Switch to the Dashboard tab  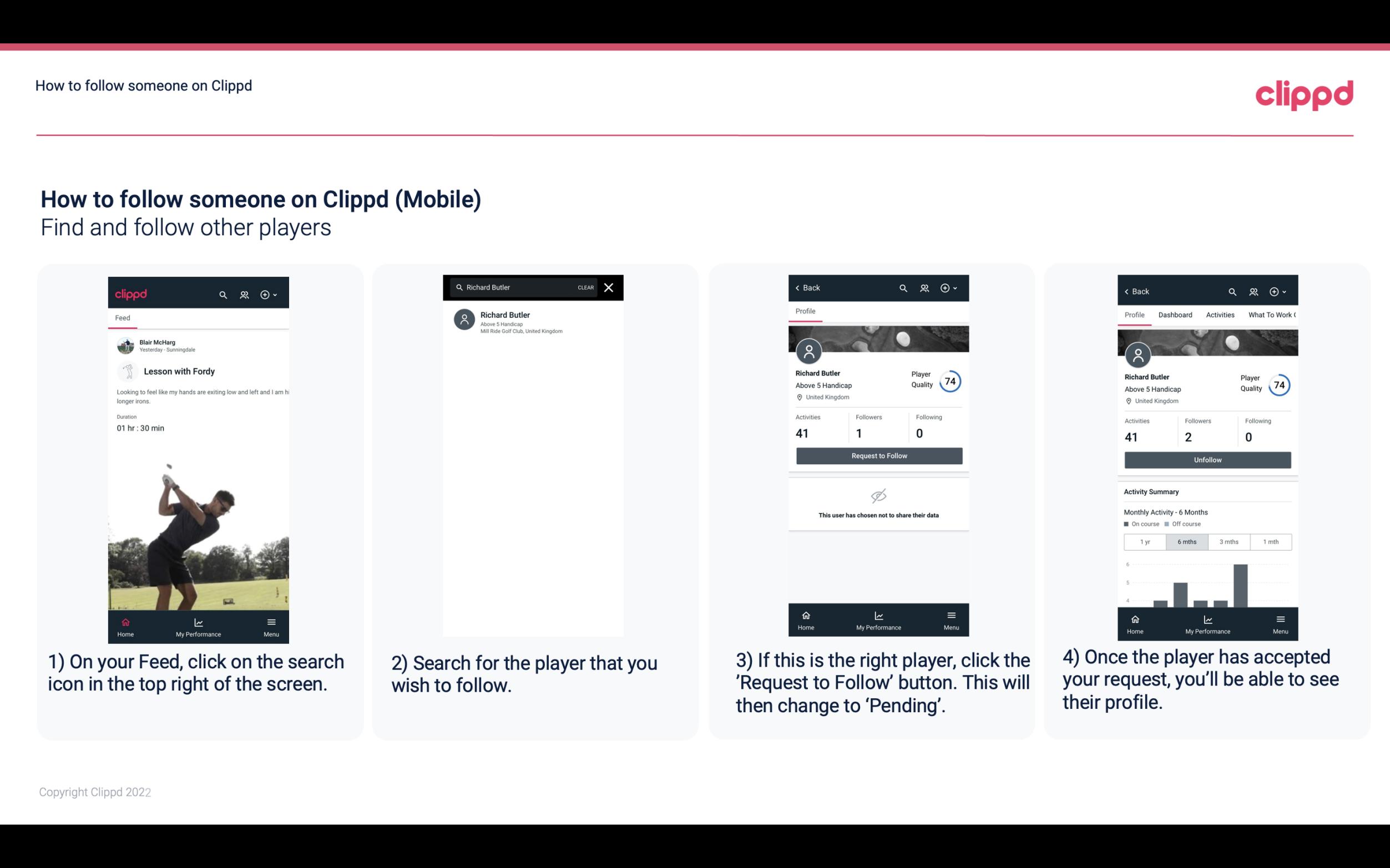point(1175,315)
